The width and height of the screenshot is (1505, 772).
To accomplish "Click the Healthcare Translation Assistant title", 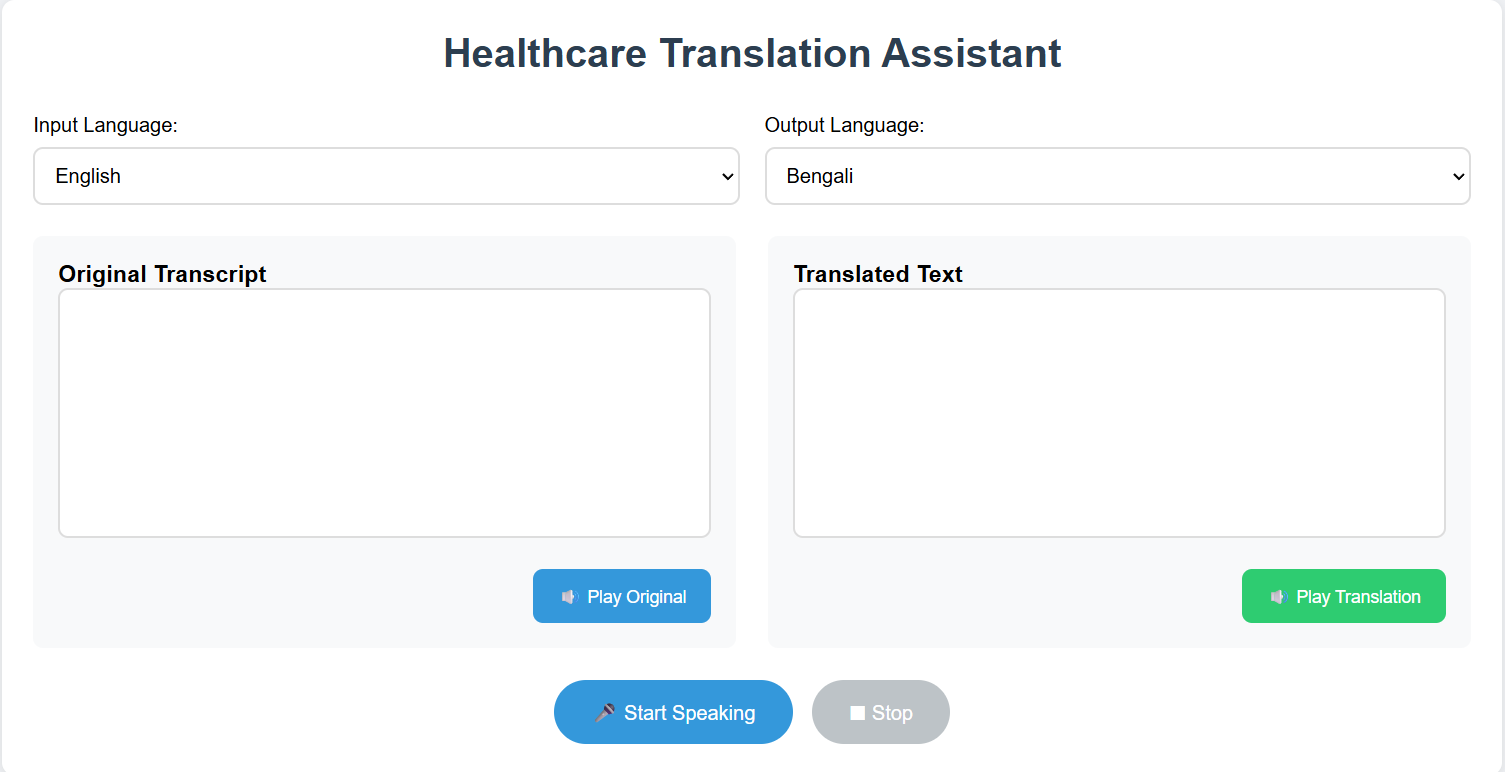I will pos(752,53).
